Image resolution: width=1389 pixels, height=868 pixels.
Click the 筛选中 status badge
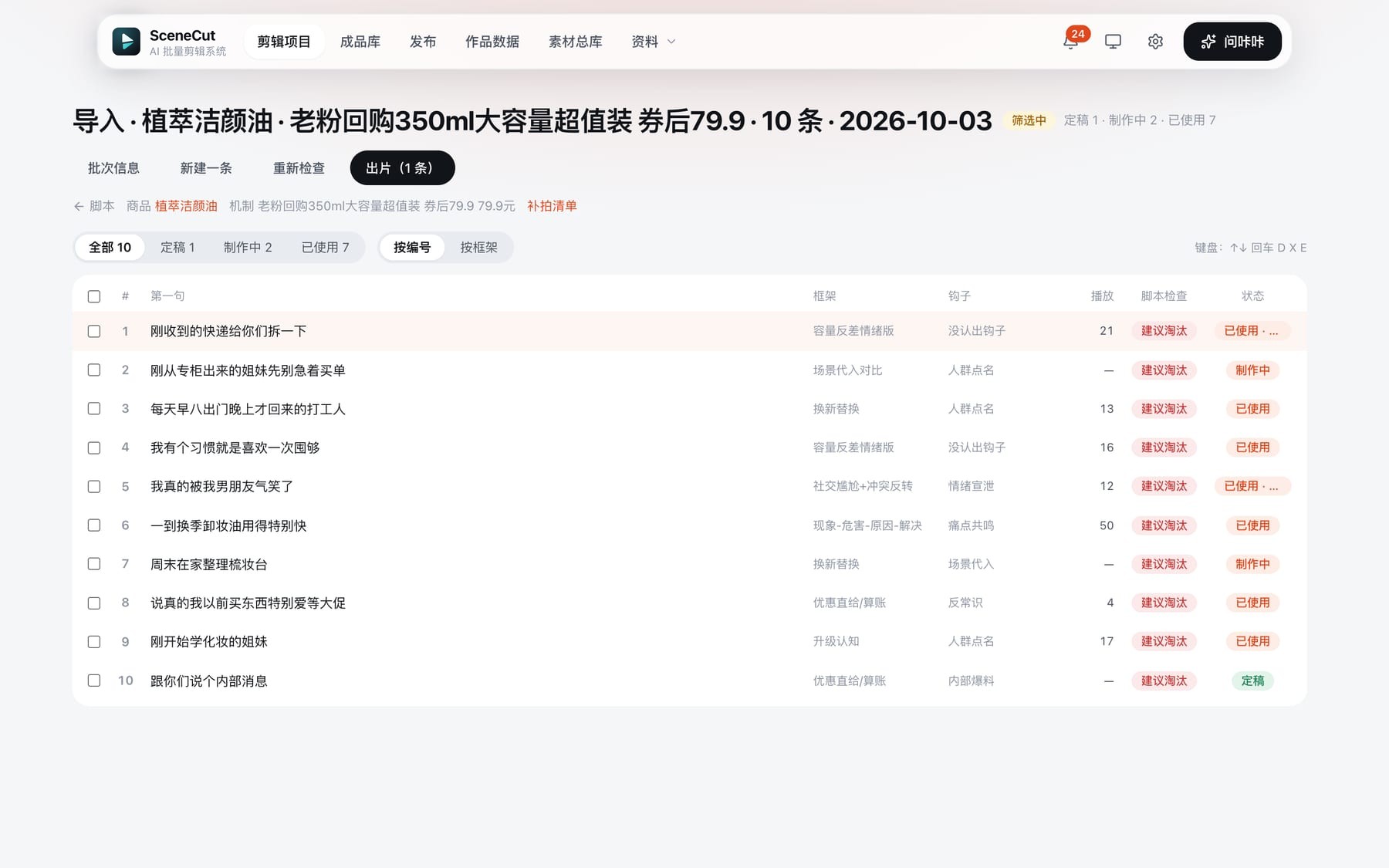click(x=1029, y=120)
